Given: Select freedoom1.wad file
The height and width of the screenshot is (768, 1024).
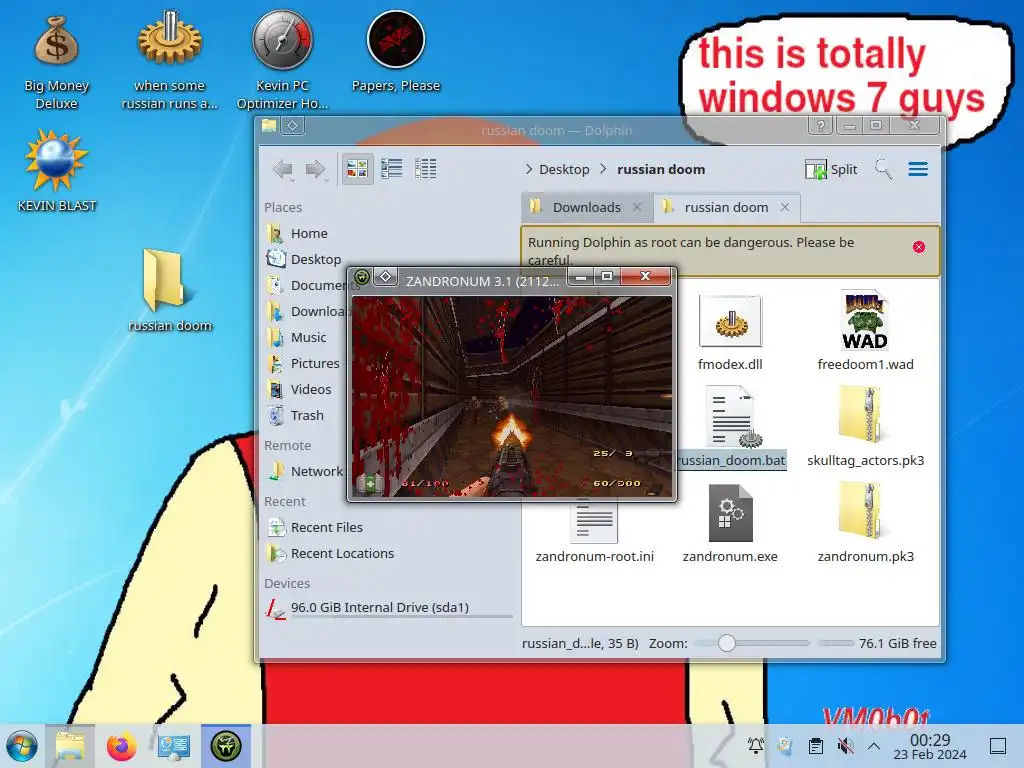Looking at the screenshot, I should coord(865,332).
